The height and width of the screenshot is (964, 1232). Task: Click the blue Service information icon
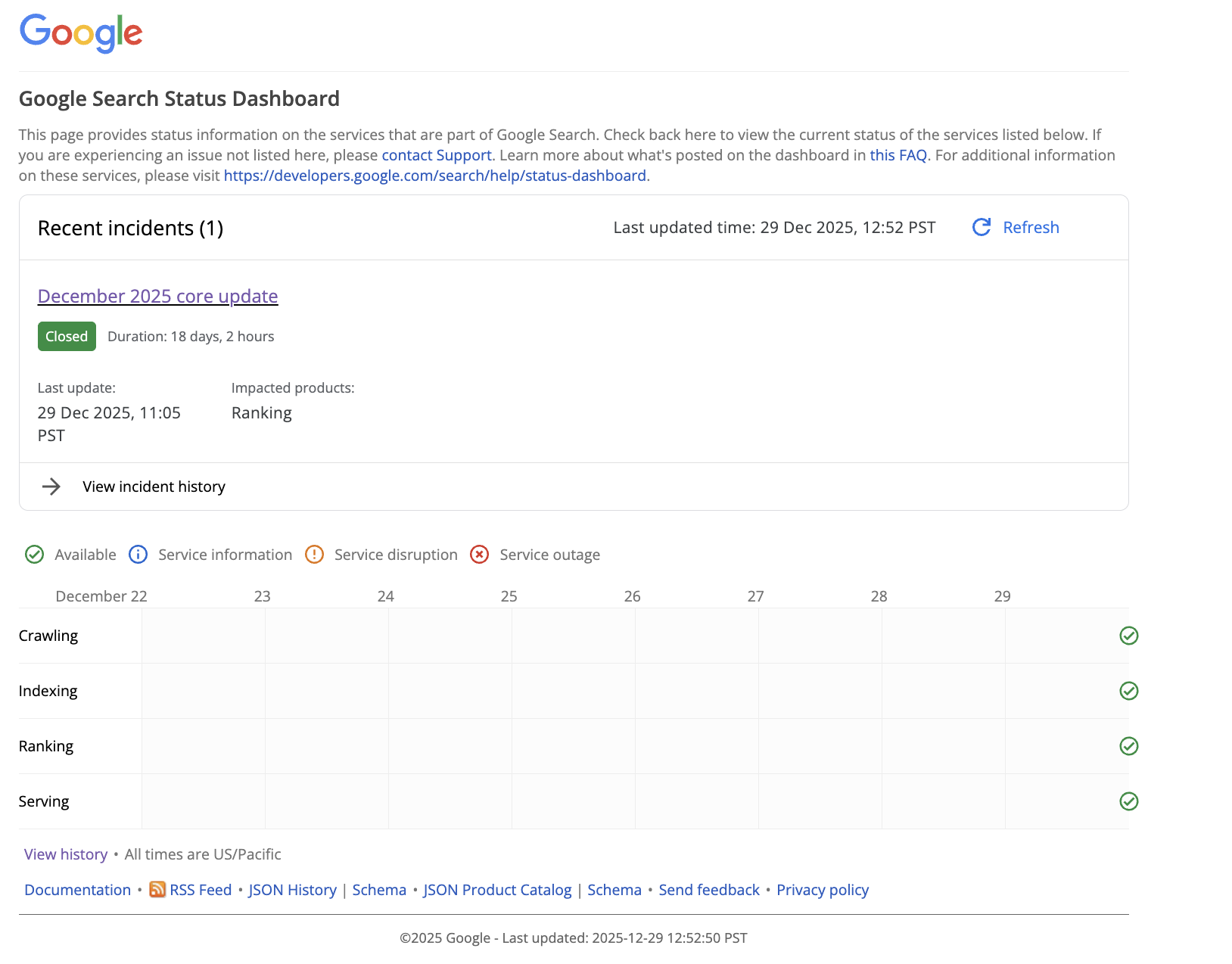coord(138,555)
